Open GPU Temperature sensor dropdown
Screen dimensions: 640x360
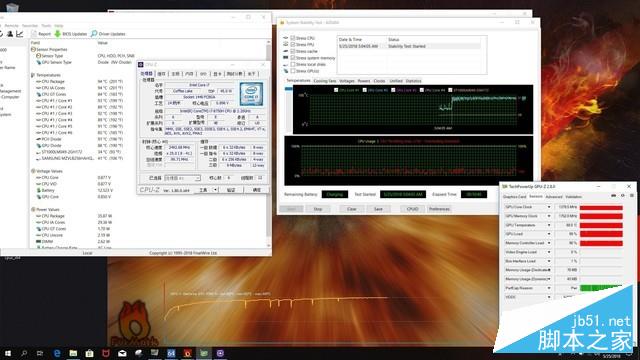[549, 225]
